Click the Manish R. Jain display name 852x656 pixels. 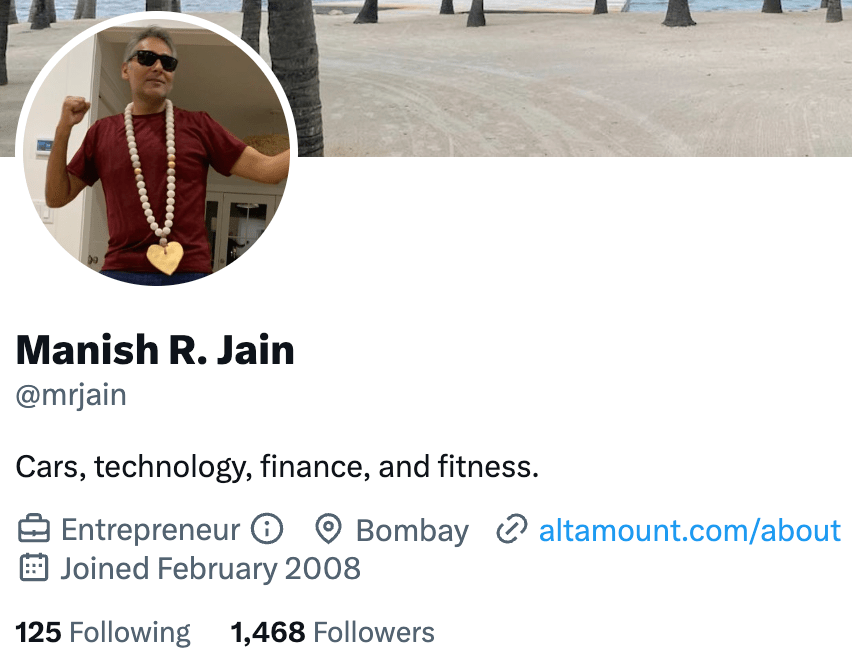tap(155, 350)
